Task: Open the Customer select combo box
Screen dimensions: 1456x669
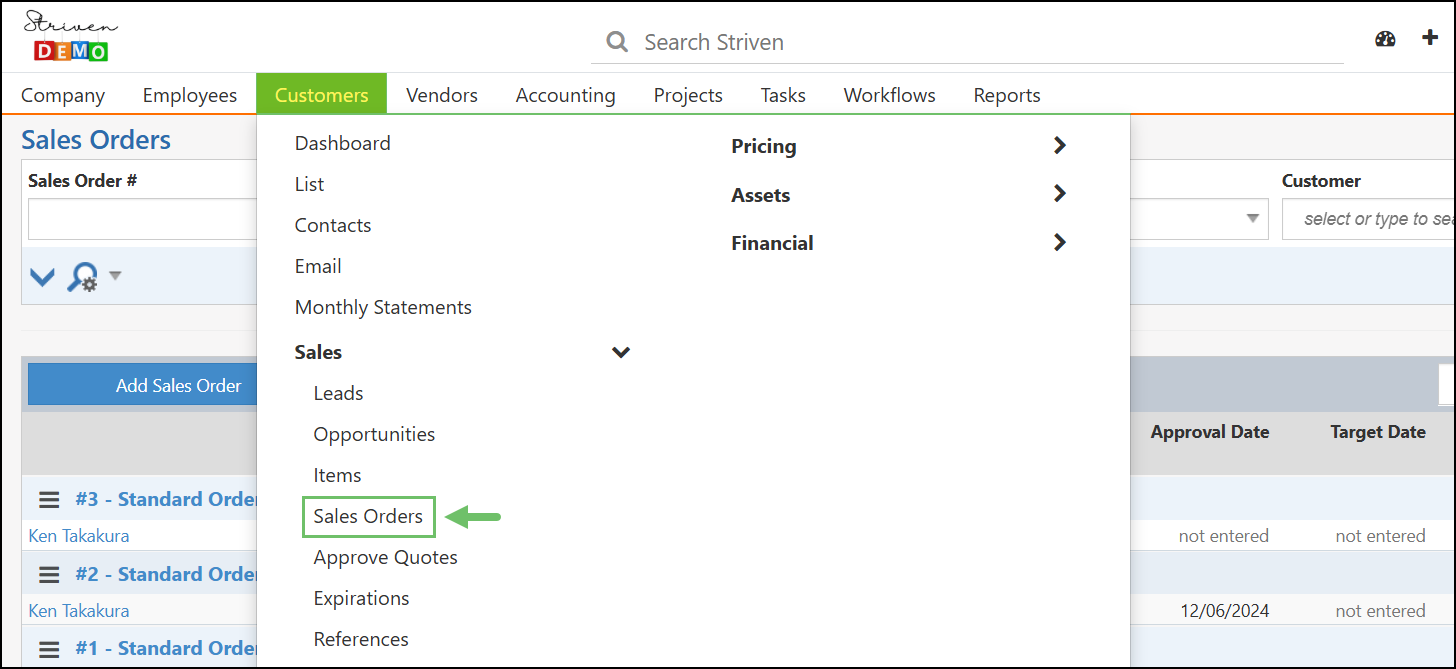Action: coord(1368,219)
